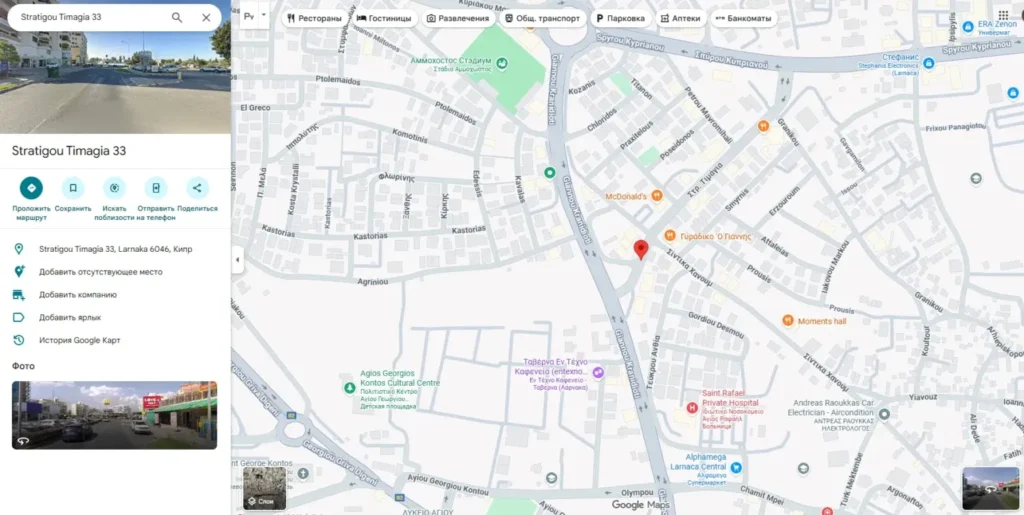Select the Рестораны filter chip
Screen dimensions: 1024x515
click(314, 18)
